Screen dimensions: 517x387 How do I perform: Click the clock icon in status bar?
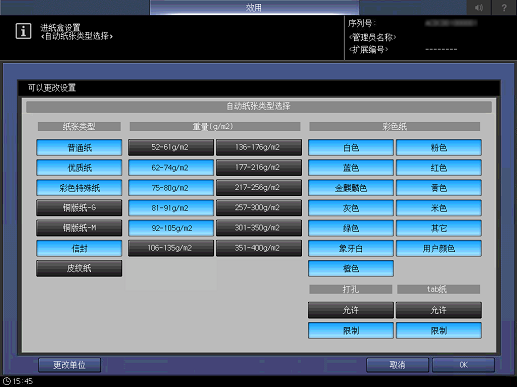coord(6,381)
